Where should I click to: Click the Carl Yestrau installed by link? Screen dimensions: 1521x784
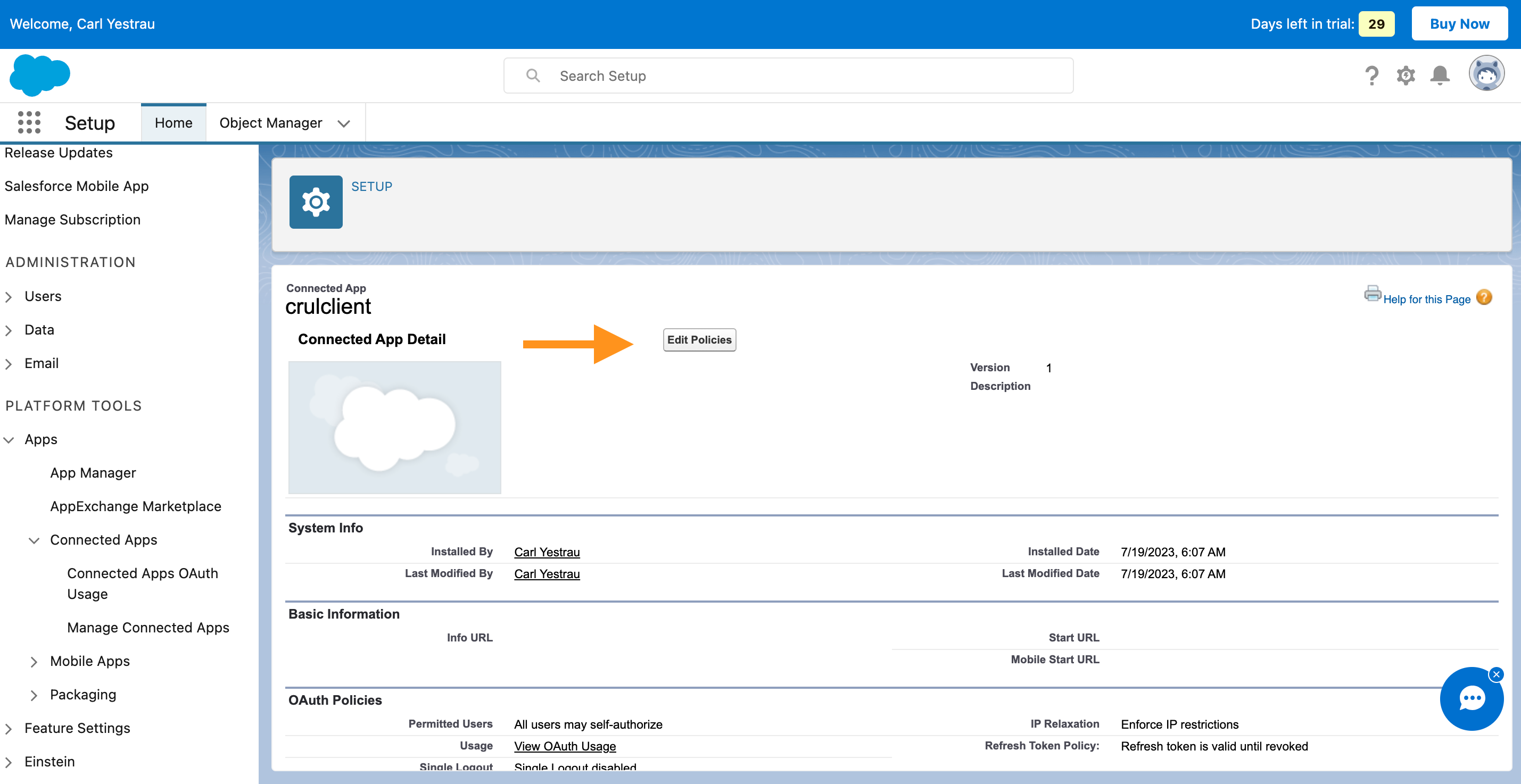(547, 551)
